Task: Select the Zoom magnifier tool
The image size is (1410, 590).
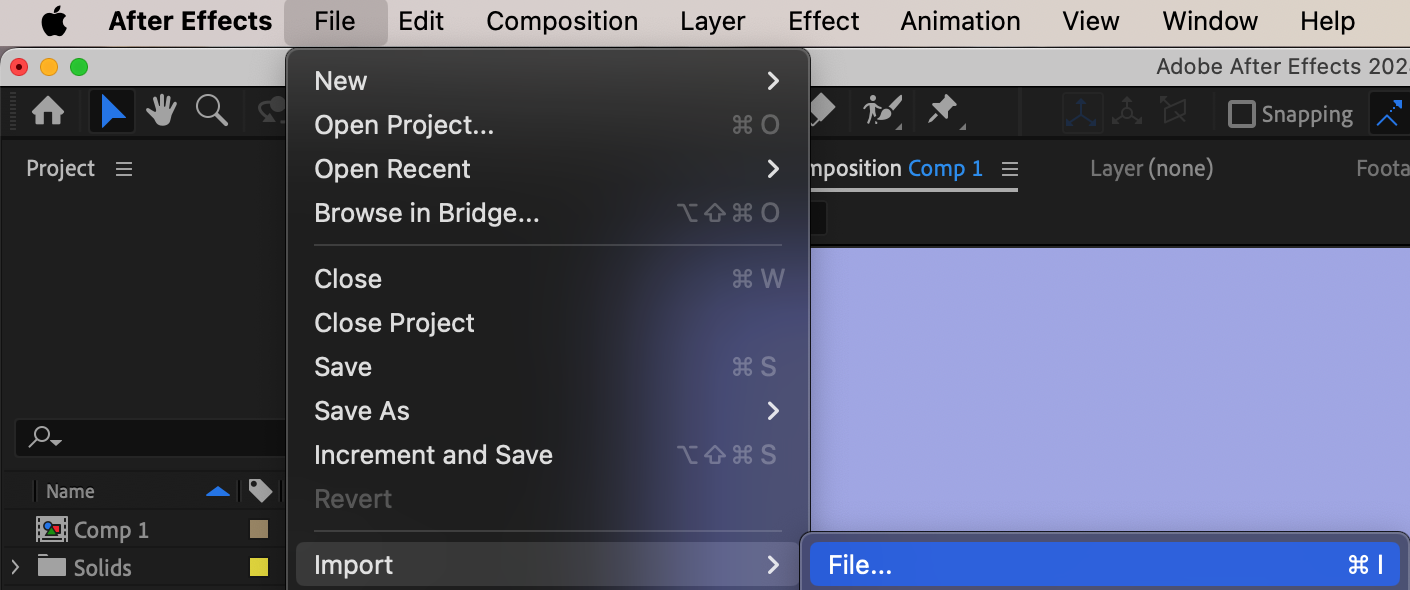Action: point(211,111)
